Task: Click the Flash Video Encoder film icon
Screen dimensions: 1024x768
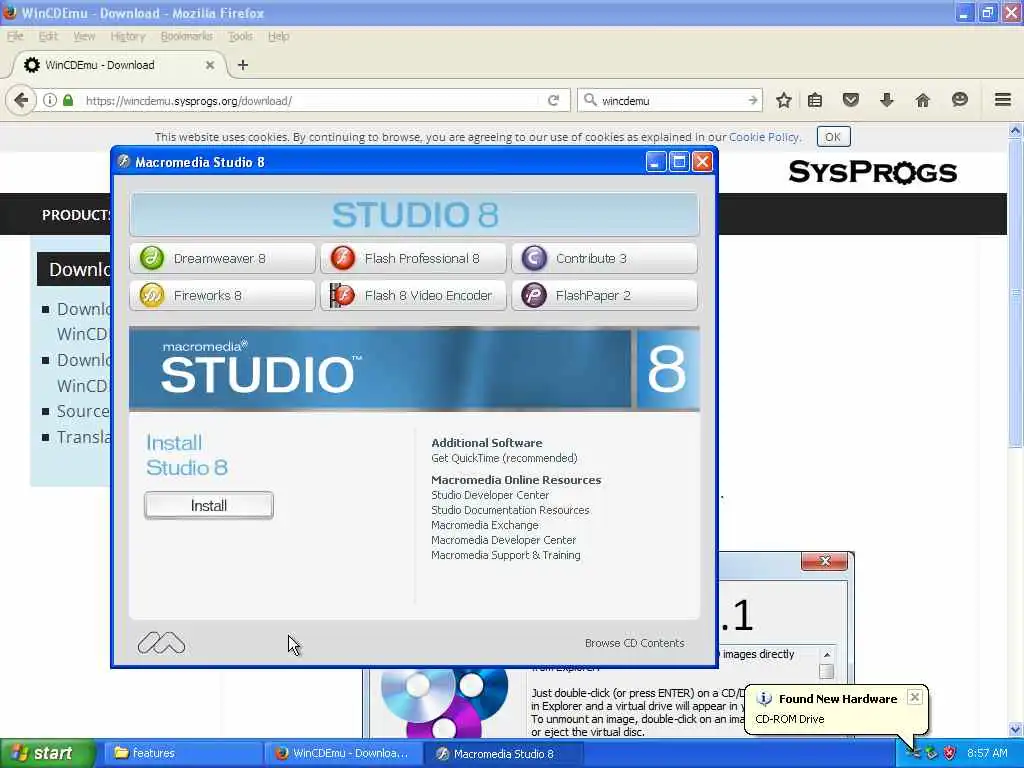Action: [x=342, y=295]
